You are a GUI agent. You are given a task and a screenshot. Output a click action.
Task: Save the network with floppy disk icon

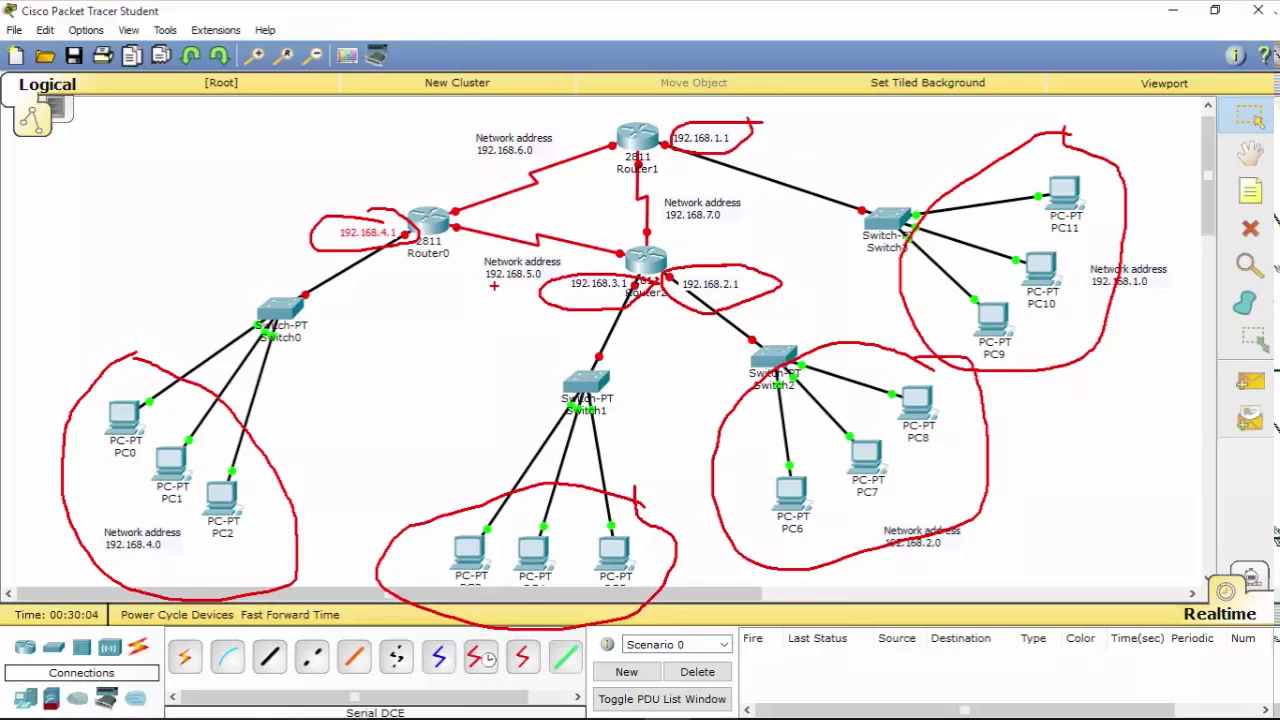point(74,56)
